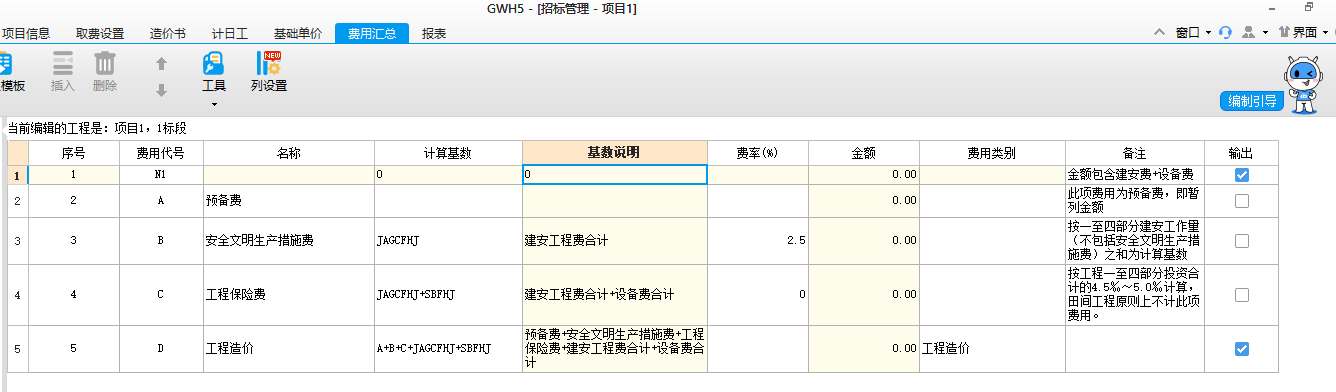Select the 费用汇总 tab
This screenshot has height=392, width=1336.
pos(372,33)
